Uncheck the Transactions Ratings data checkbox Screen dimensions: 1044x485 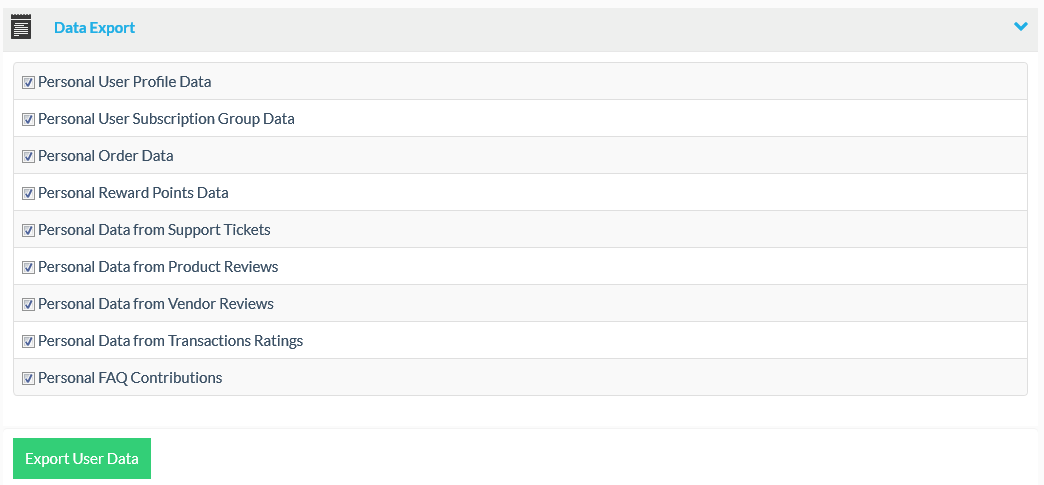(x=28, y=341)
